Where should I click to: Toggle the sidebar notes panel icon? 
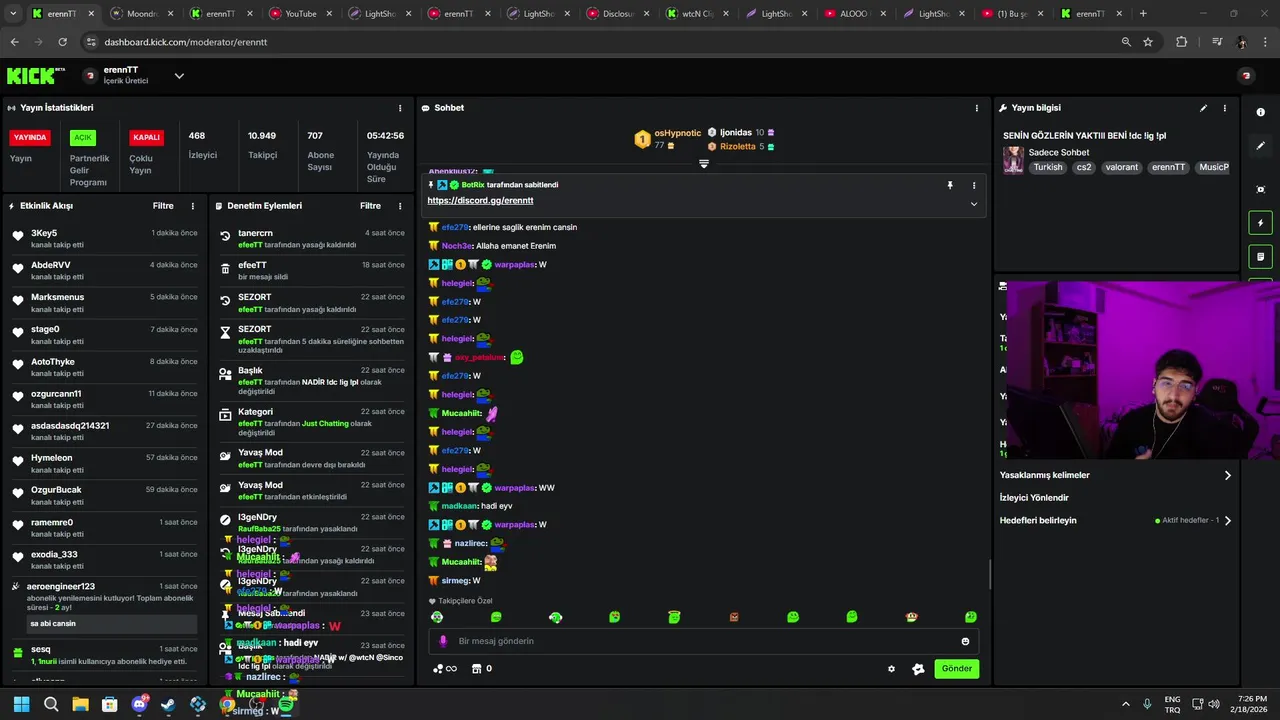click(x=1261, y=257)
